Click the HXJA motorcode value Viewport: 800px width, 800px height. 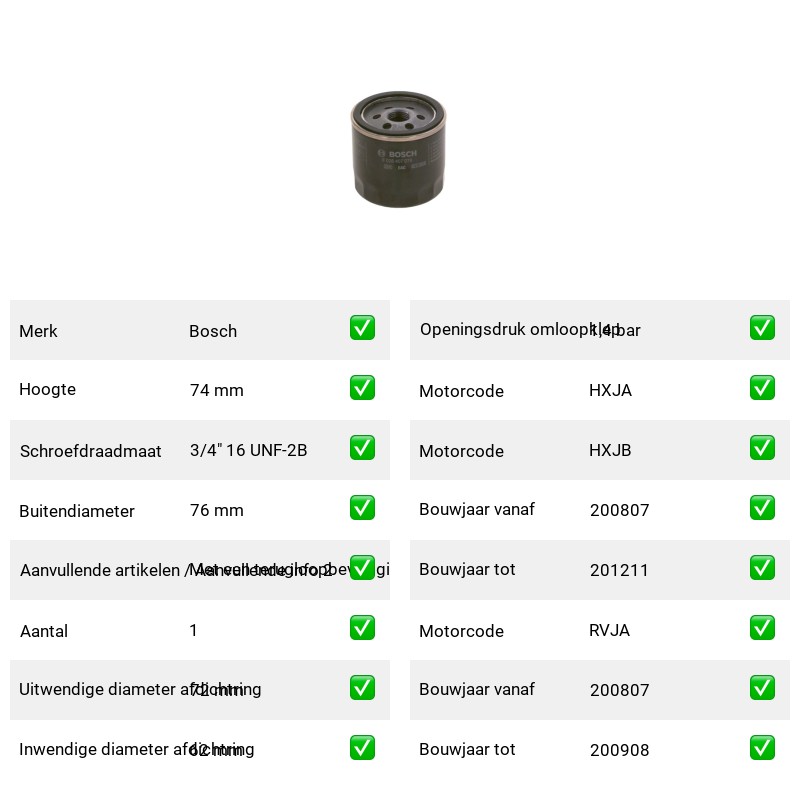(x=610, y=390)
